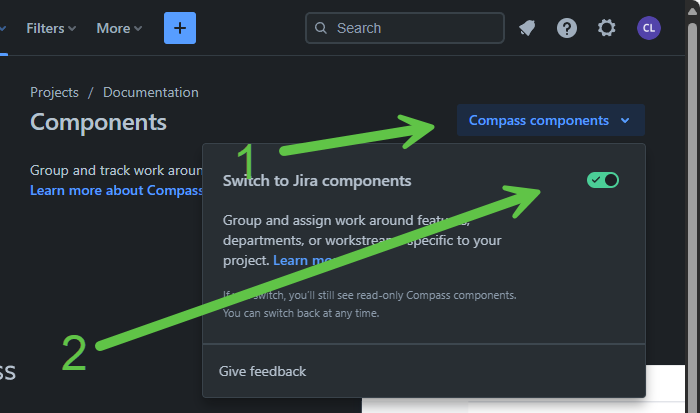The image size is (700, 413).
Task: Click the search magnifier icon
Action: coord(321,28)
